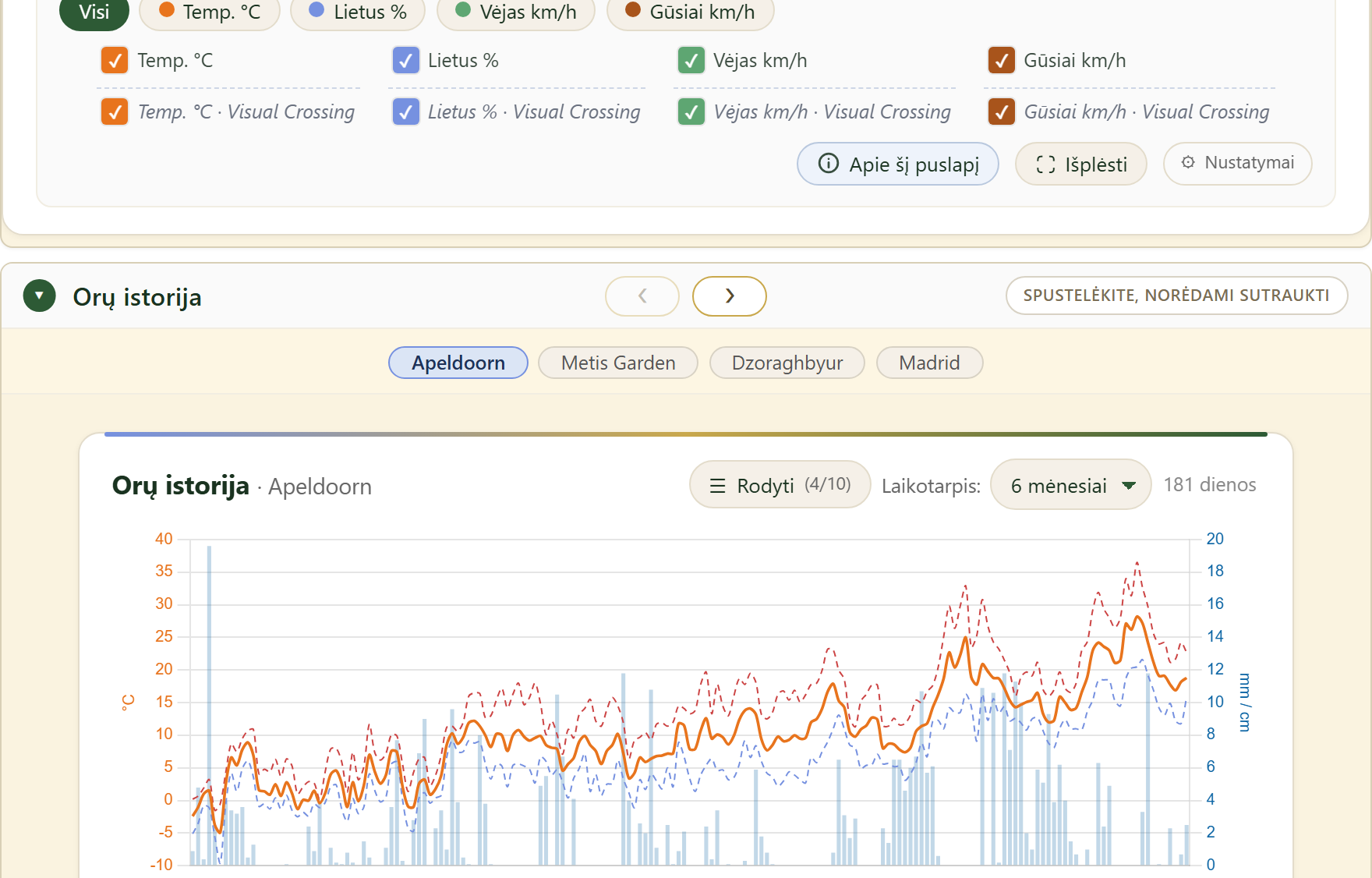Select the Temp. °C filter pill
This screenshot has height=878, width=1372.
pos(210,12)
